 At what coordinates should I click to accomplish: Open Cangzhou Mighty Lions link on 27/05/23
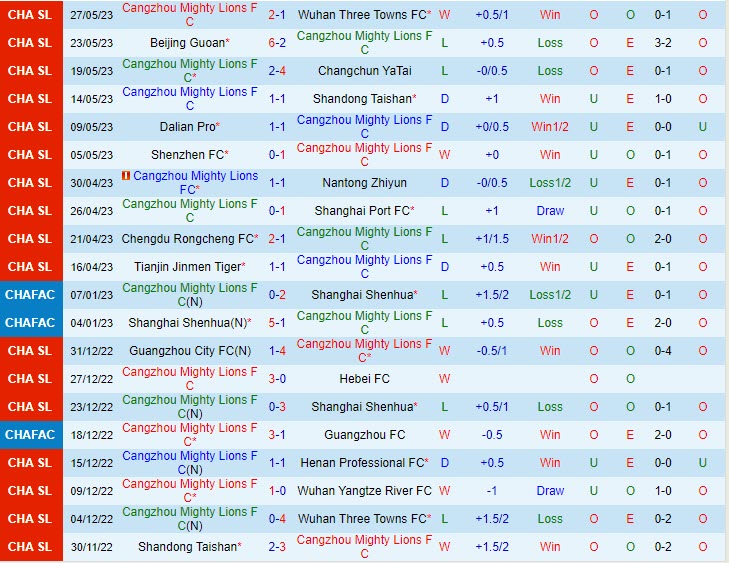click(190, 15)
